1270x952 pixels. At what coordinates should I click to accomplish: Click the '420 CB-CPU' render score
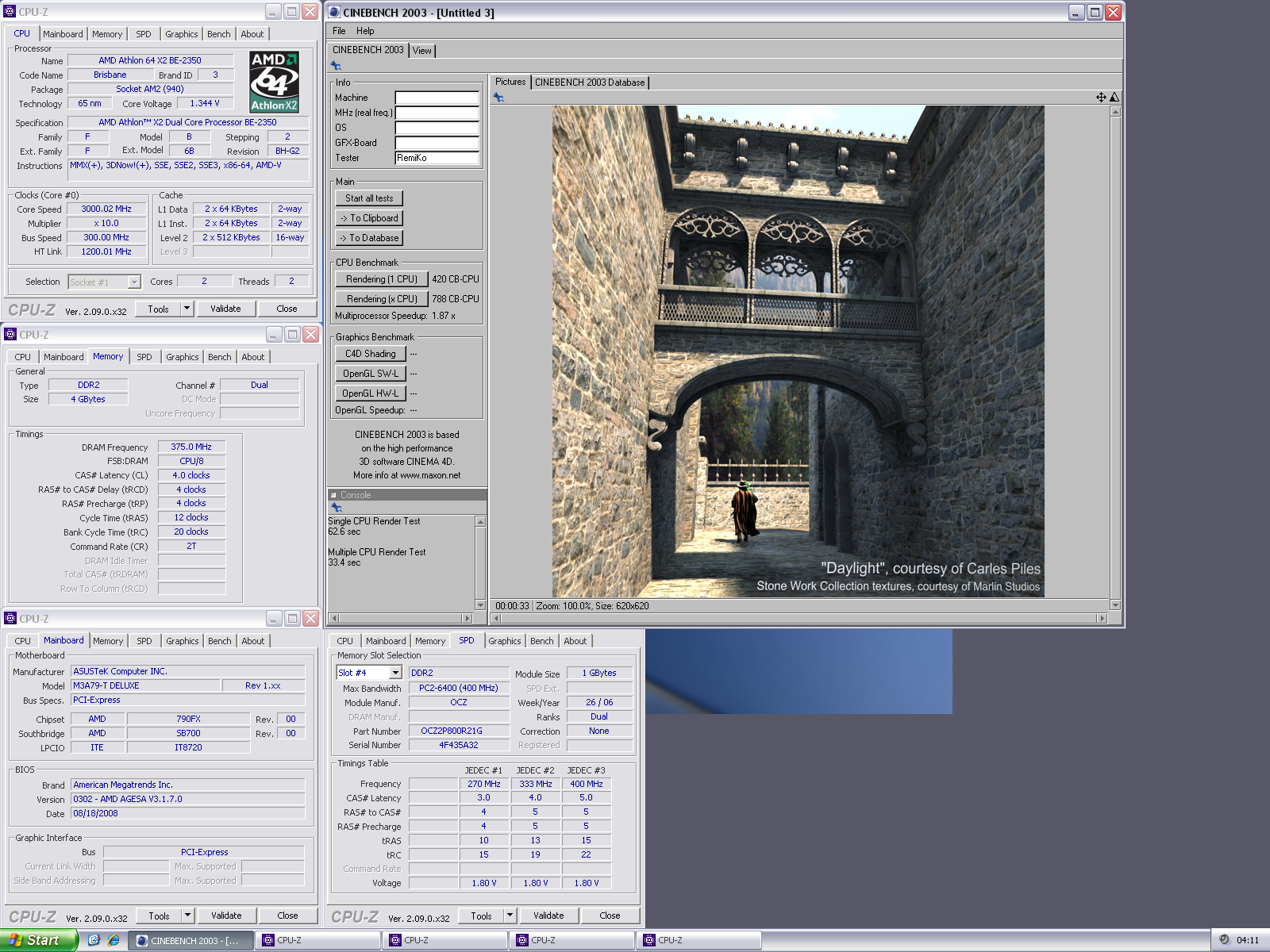(x=456, y=279)
